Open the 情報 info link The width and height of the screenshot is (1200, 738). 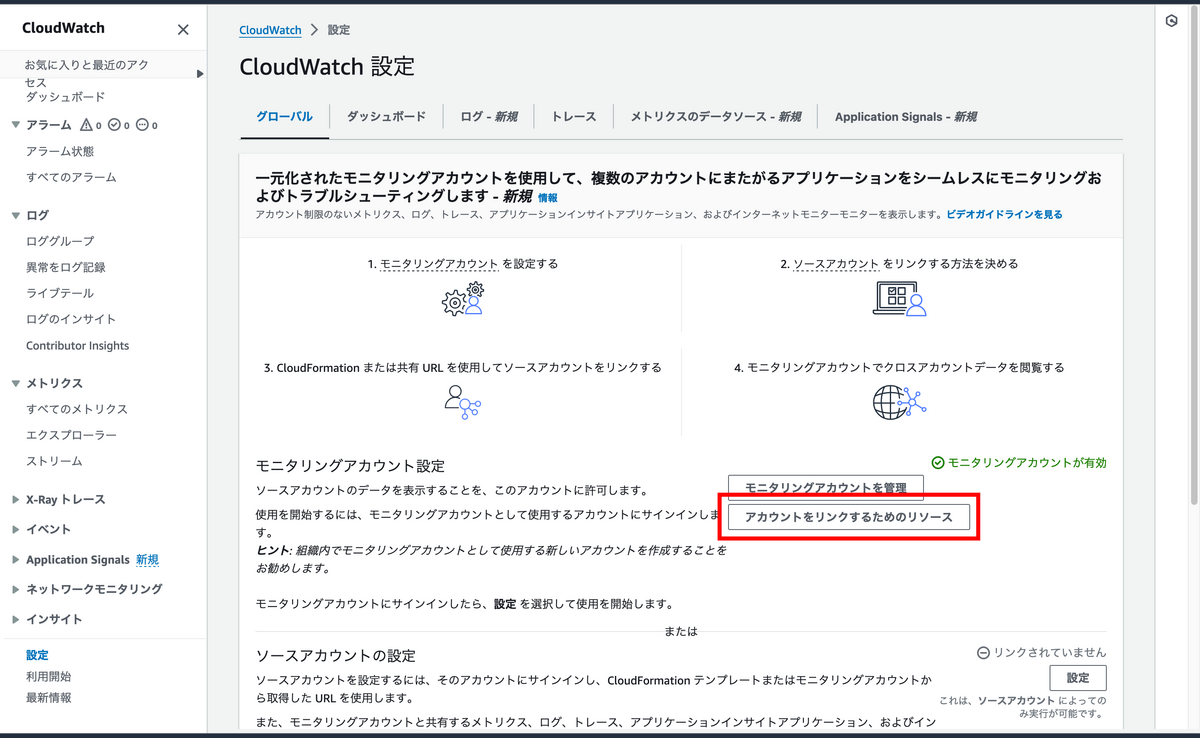pos(548,198)
